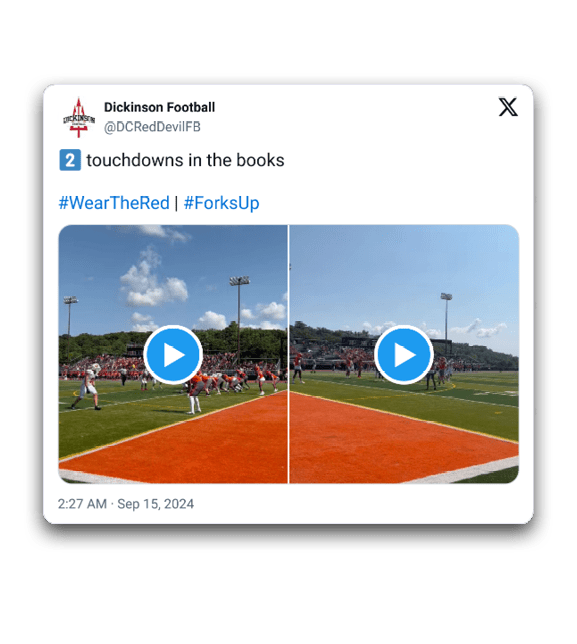The image size is (577, 644).
Task: Click the white divider between the videos
Action: pos(289,354)
